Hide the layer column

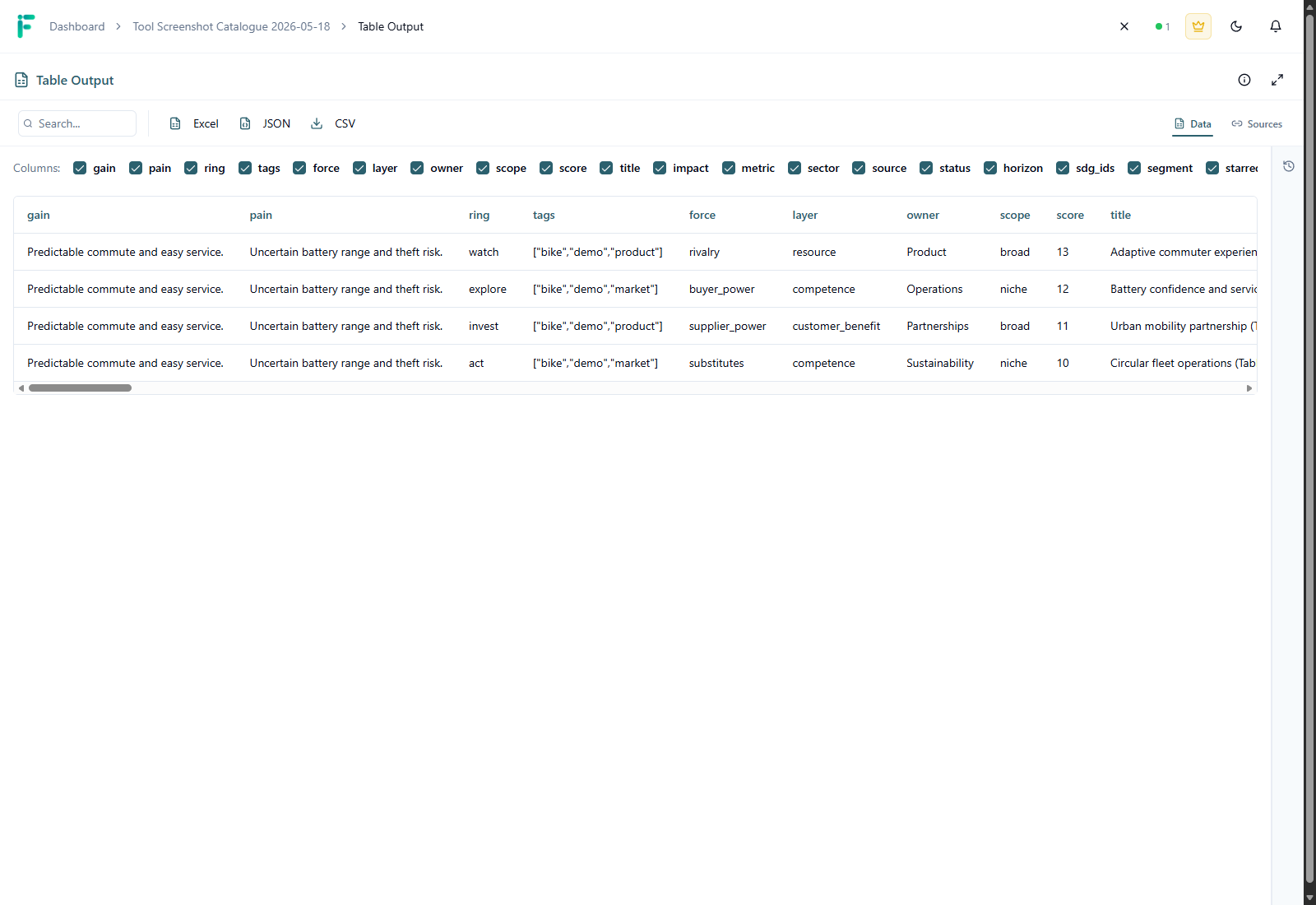[x=359, y=168]
